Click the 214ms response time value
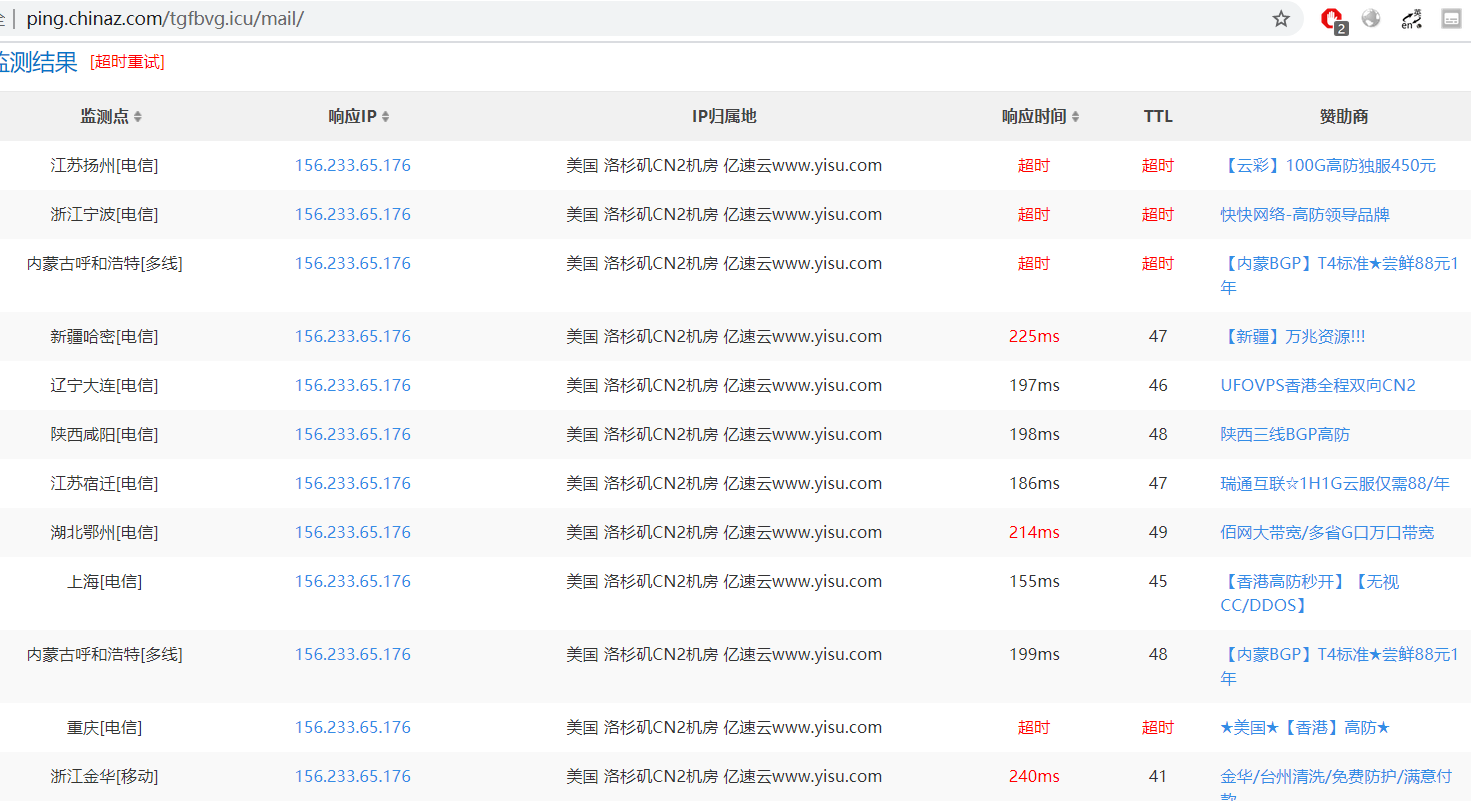This screenshot has height=801, width=1471. 1034,533
